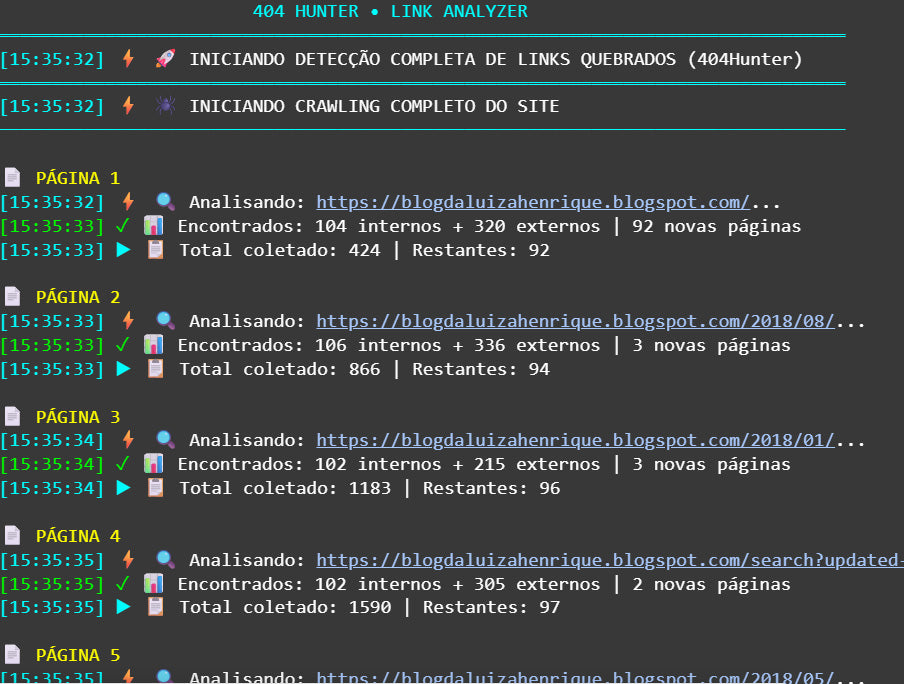Screen dimensions: 904x684
Task: Click the rocket icon in the first log line
Action: (x=165, y=59)
